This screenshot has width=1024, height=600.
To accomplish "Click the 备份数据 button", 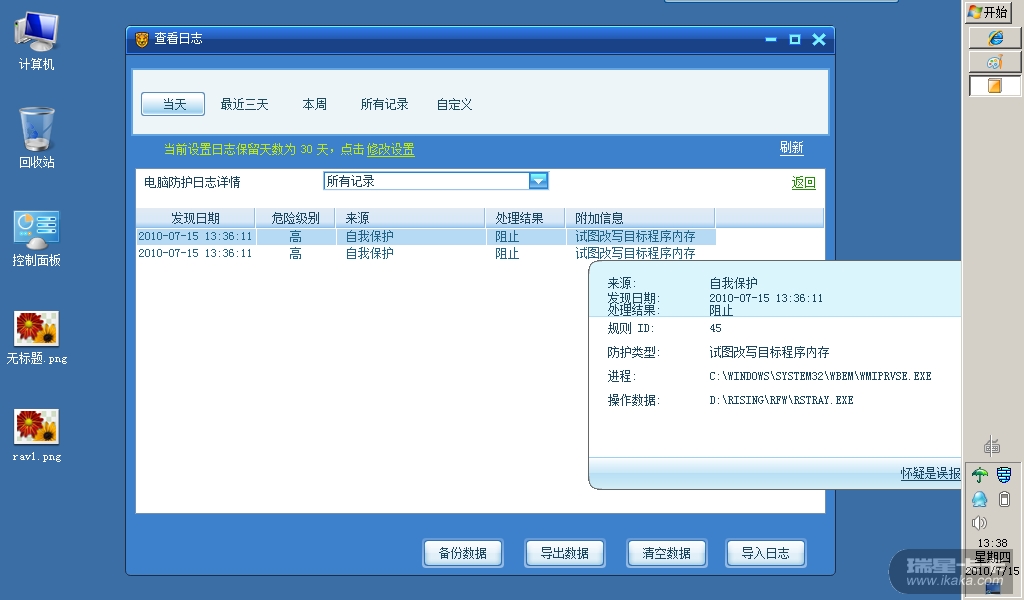I will 462,554.
